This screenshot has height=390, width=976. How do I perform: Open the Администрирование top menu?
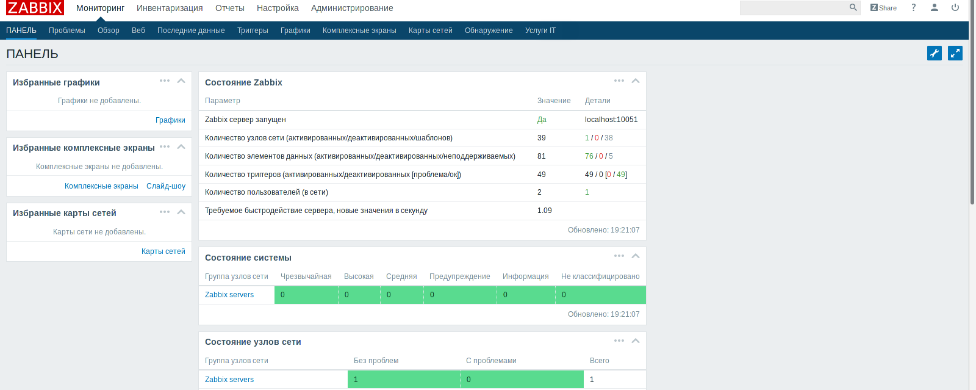pos(352,8)
